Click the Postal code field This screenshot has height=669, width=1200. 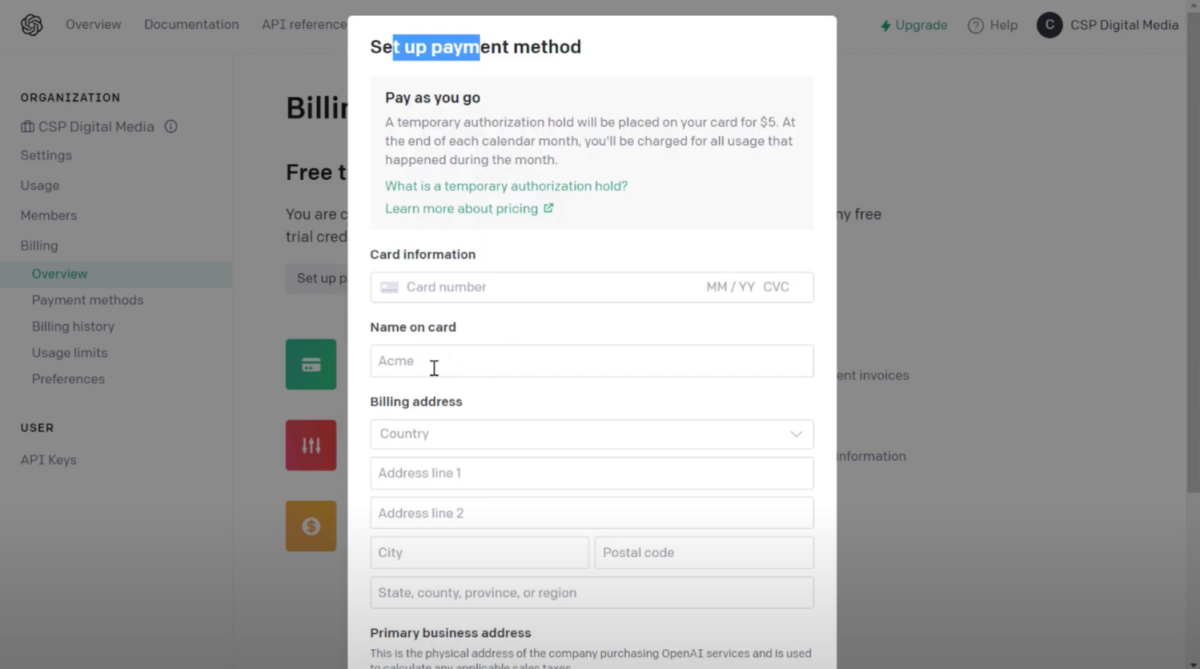point(703,553)
